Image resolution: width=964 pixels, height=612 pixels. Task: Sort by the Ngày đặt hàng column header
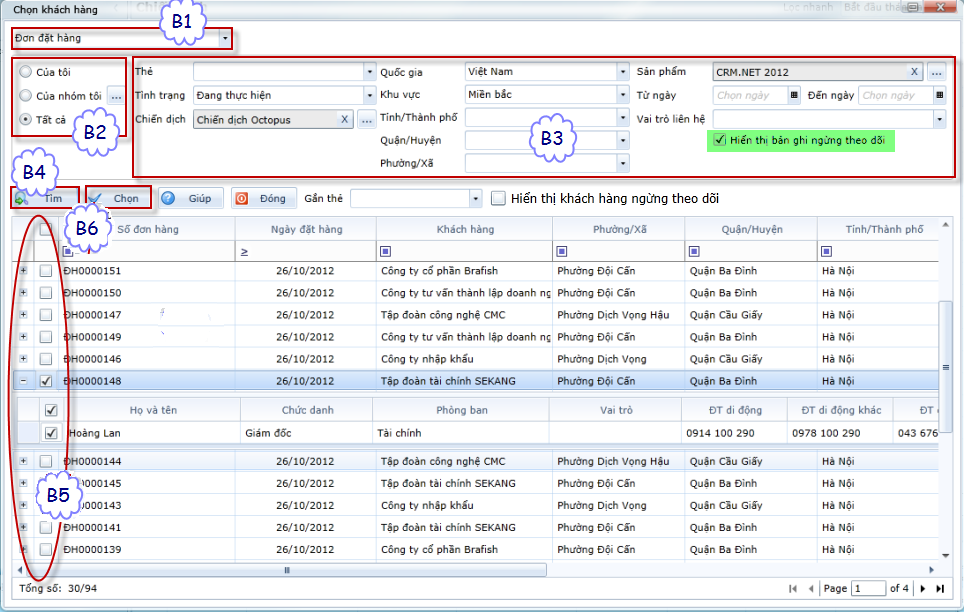click(x=306, y=230)
